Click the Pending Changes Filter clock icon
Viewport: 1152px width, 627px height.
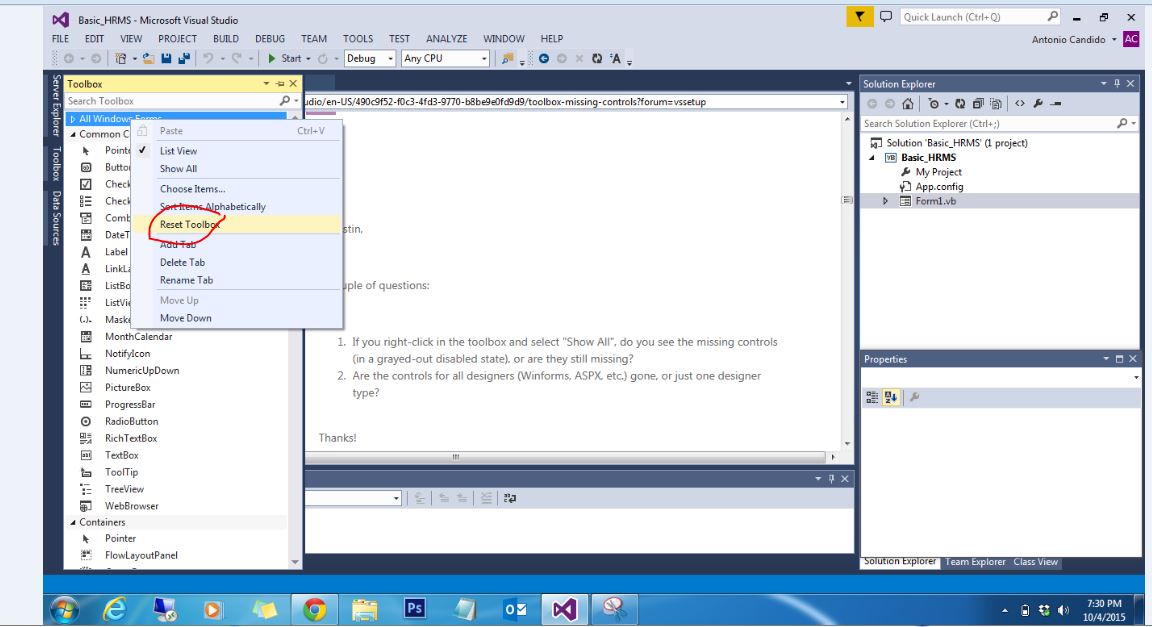point(933,104)
